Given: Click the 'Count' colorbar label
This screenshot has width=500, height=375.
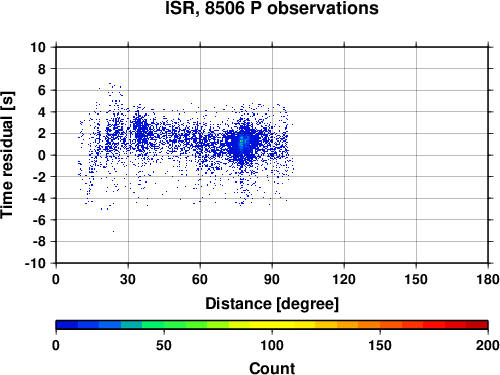Looking at the screenshot, I should point(272,368).
